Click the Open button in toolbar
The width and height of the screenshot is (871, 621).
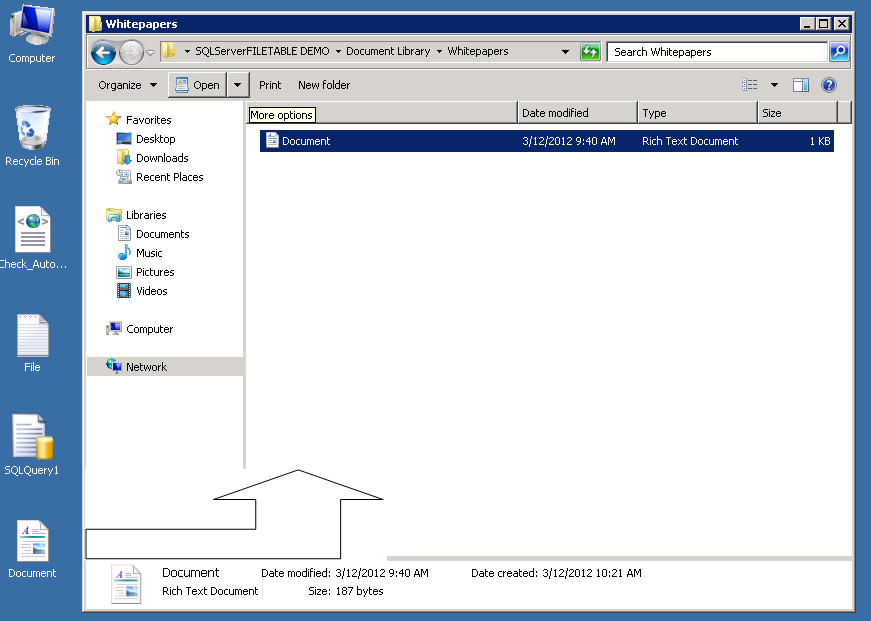pyautogui.click(x=197, y=85)
